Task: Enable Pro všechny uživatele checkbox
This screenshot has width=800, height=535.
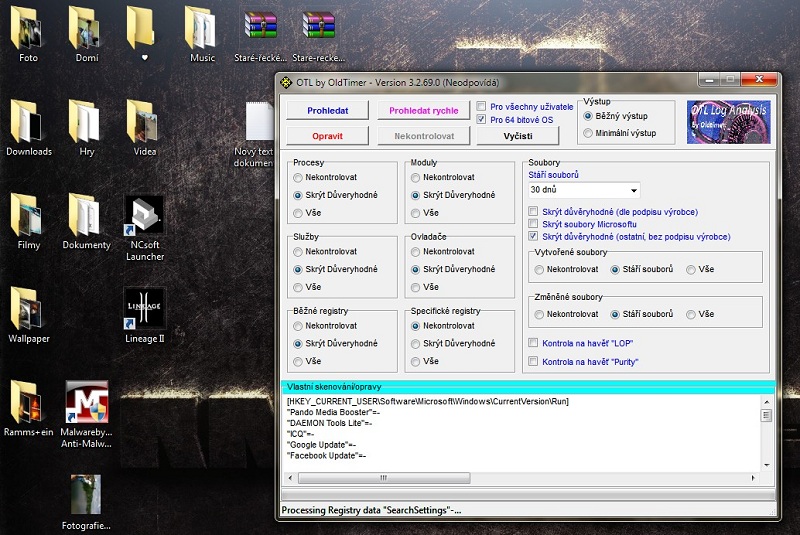Action: 481,106
